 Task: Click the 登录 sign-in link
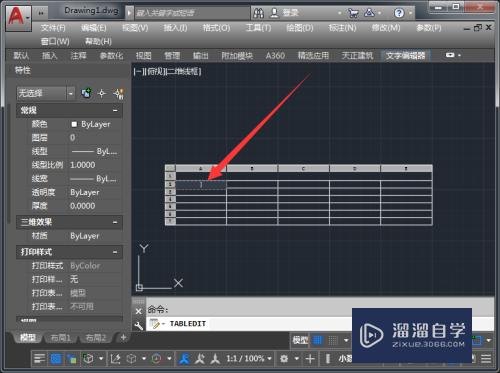pos(290,13)
